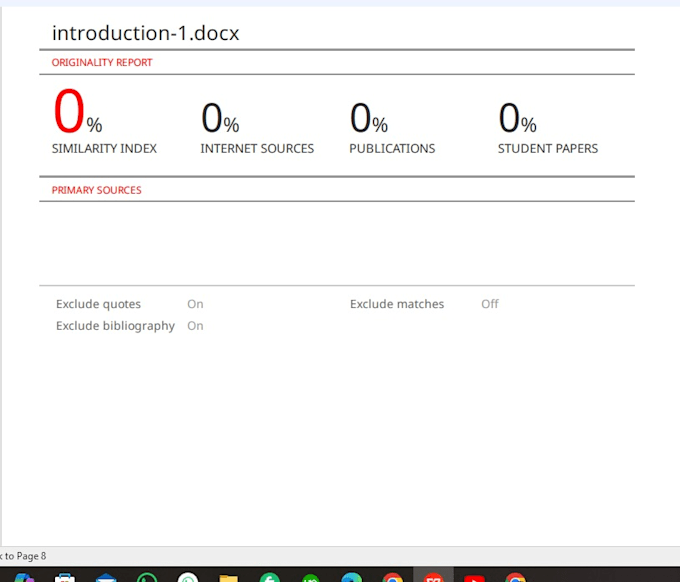Open File Explorer folder icon in taskbar
Image resolution: width=680 pixels, height=582 pixels.
228,578
